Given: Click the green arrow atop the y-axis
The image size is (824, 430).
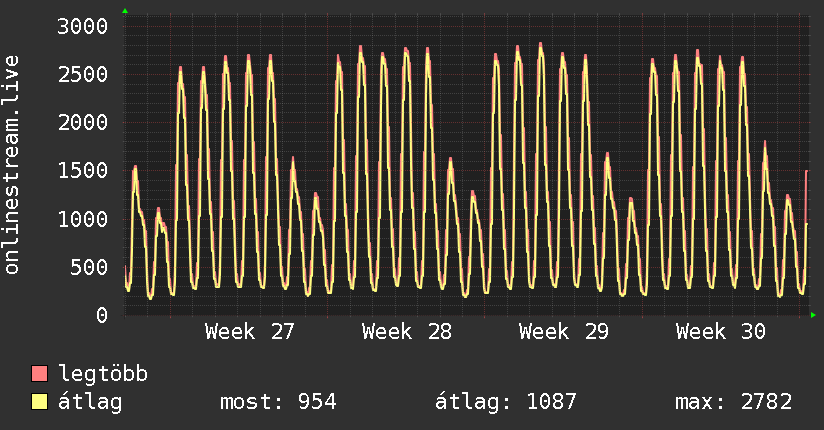Looking at the screenshot, I should [x=125, y=11].
